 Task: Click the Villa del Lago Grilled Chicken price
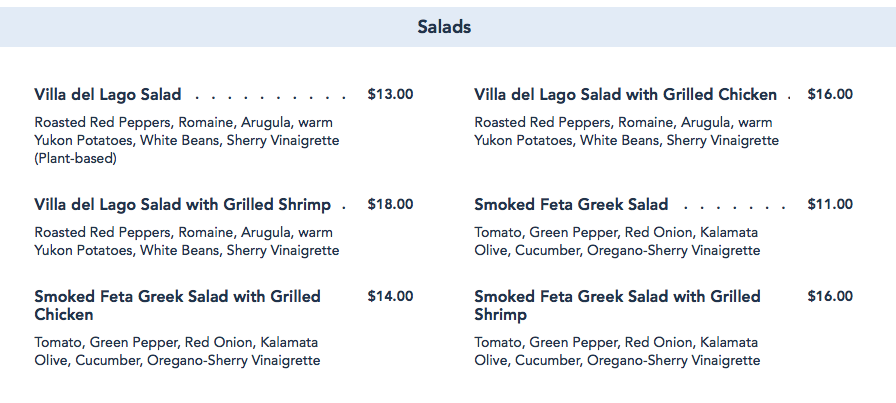[830, 95]
